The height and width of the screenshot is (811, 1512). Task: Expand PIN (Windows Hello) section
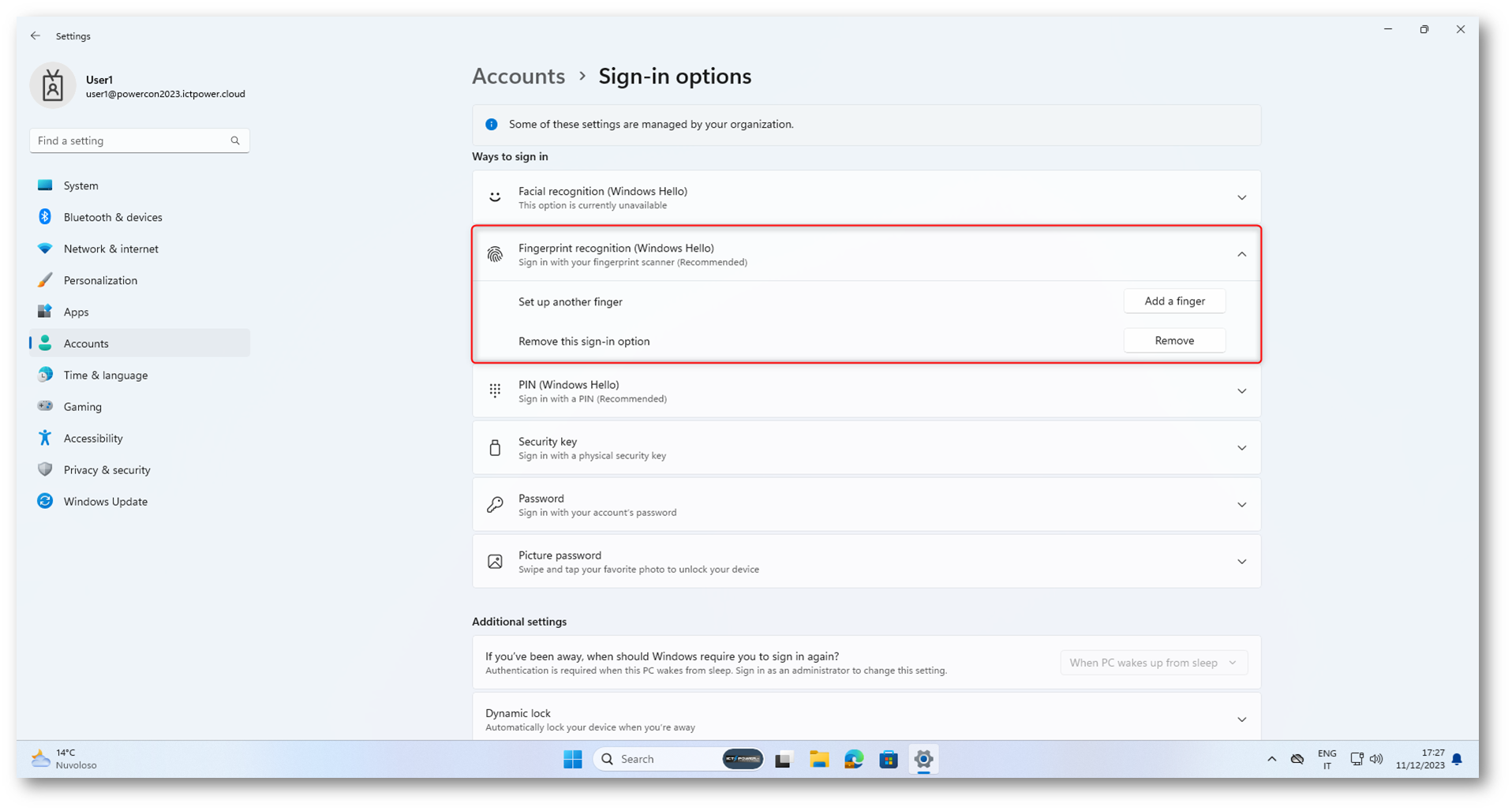(x=1241, y=391)
